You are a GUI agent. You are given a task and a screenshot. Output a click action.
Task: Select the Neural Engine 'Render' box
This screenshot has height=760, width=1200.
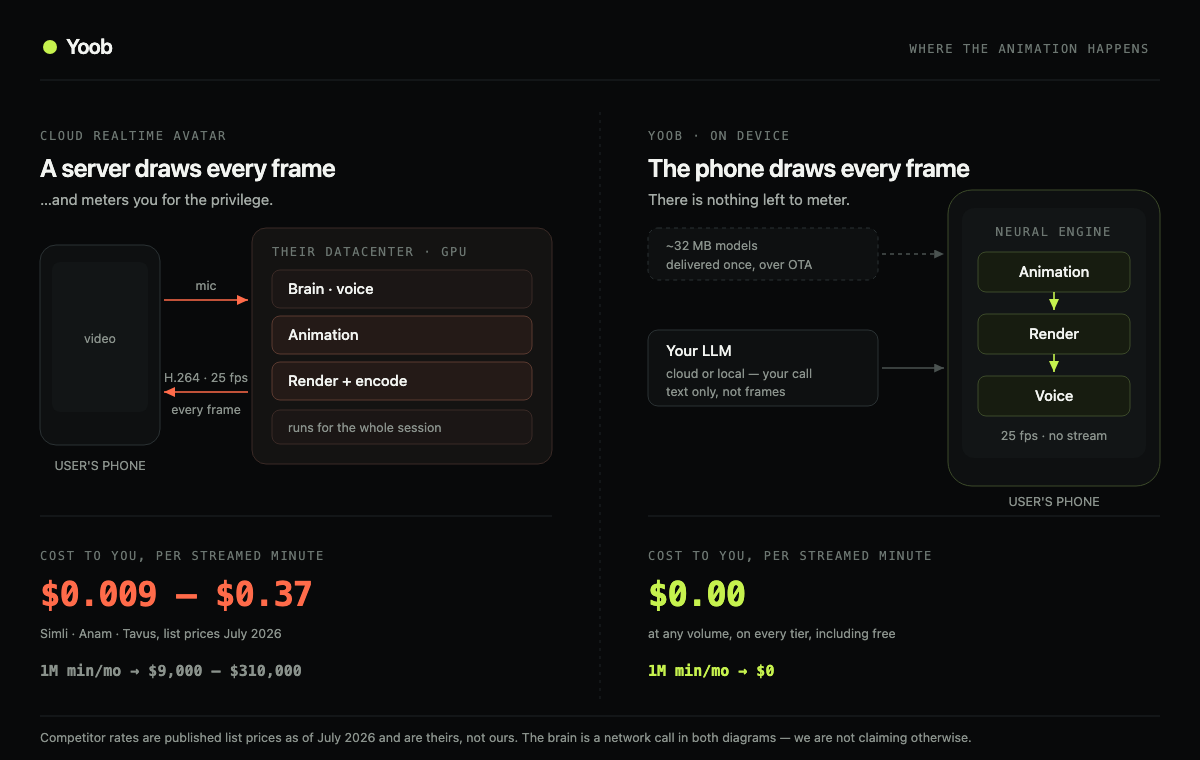pos(1054,334)
